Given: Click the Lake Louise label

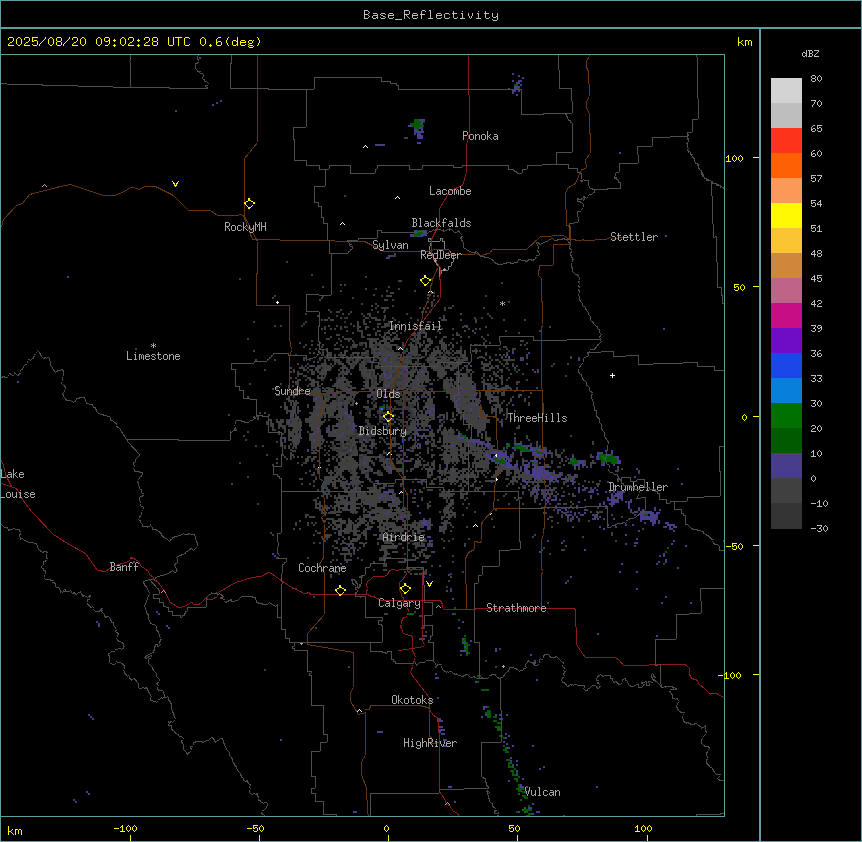Looking at the screenshot, I should (x=18, y=484).
